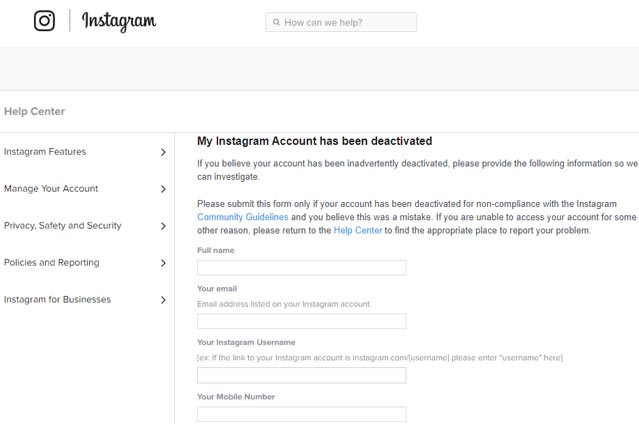Click the Instagram camera logo icon

[x=44, y=20]
